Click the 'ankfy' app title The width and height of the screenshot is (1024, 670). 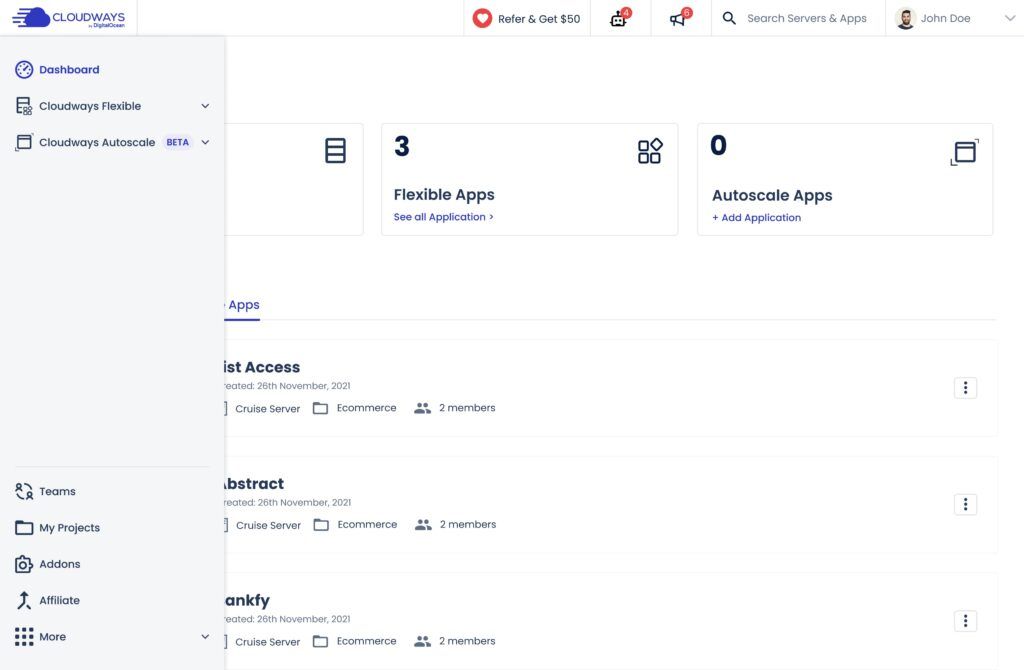[247, 600]
